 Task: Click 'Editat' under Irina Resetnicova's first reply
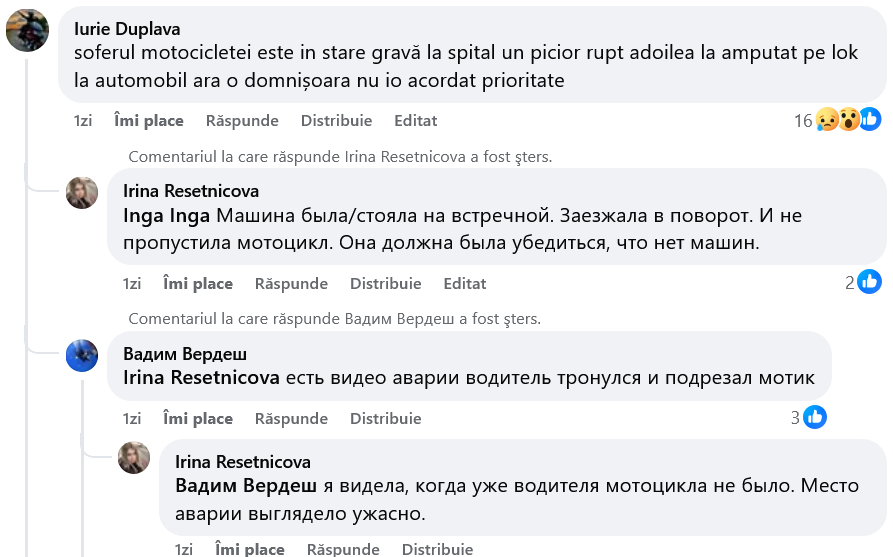pyautogui.click(x=464, y=283)
